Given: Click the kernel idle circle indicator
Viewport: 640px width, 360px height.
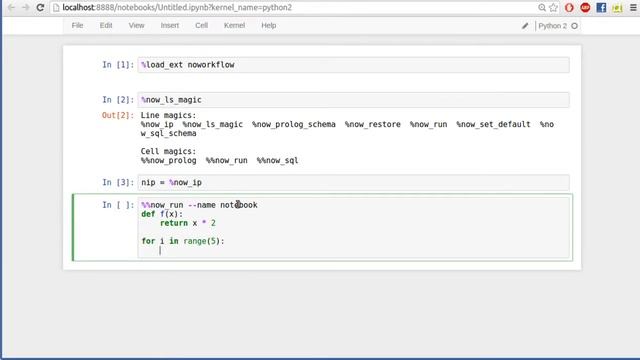Looking at the screenshot, I should tap(574, 26).
